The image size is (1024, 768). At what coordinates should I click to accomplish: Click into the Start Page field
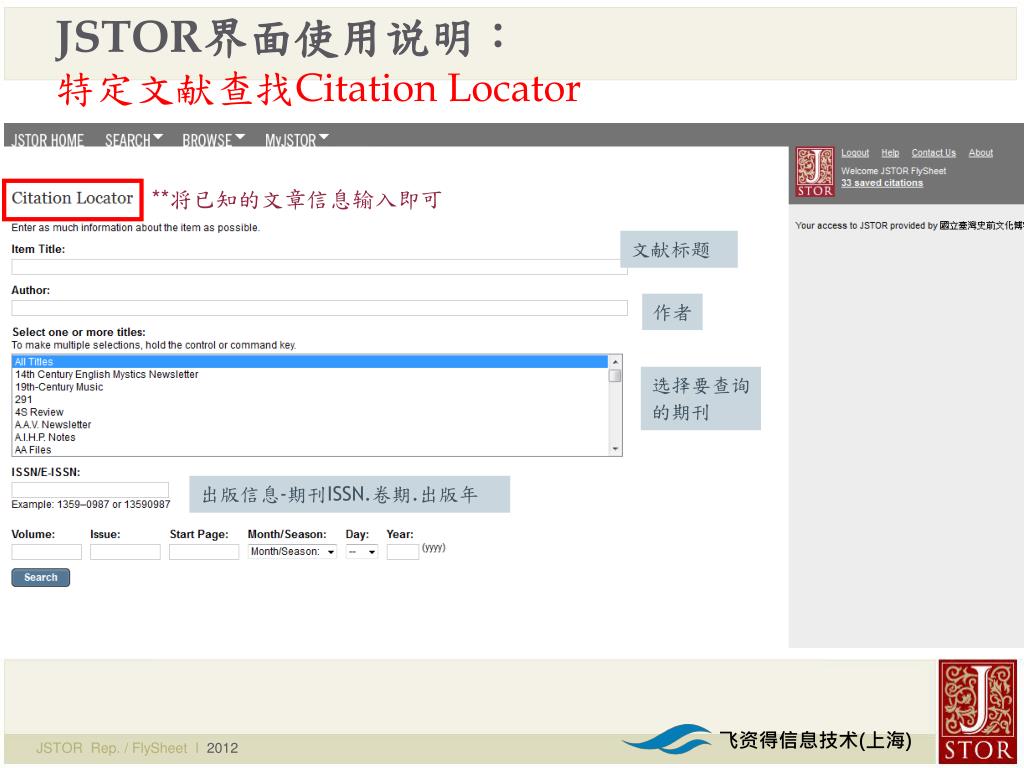[x=204, y=552]
